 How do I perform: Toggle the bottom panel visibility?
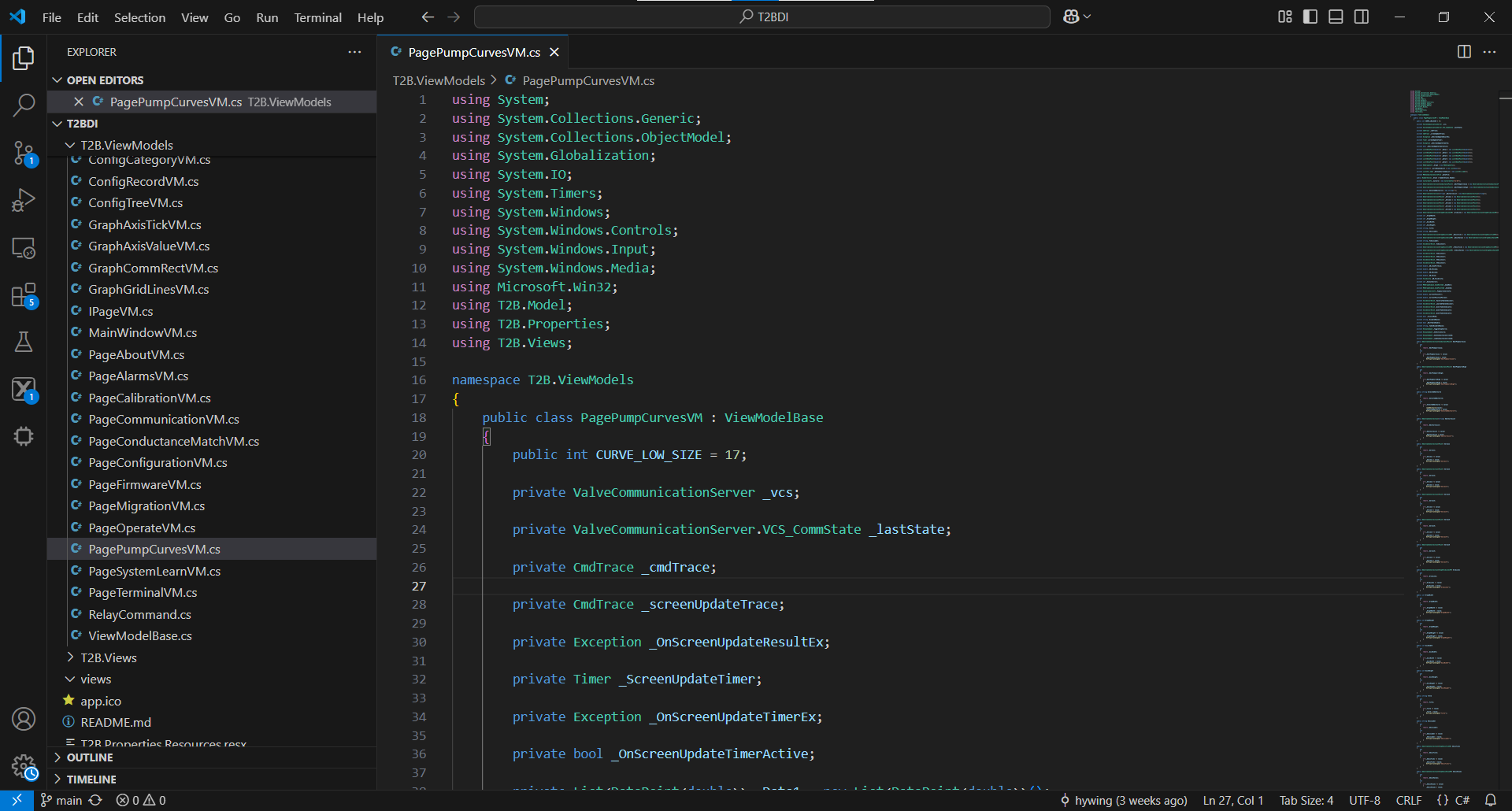coord(1336,17)
